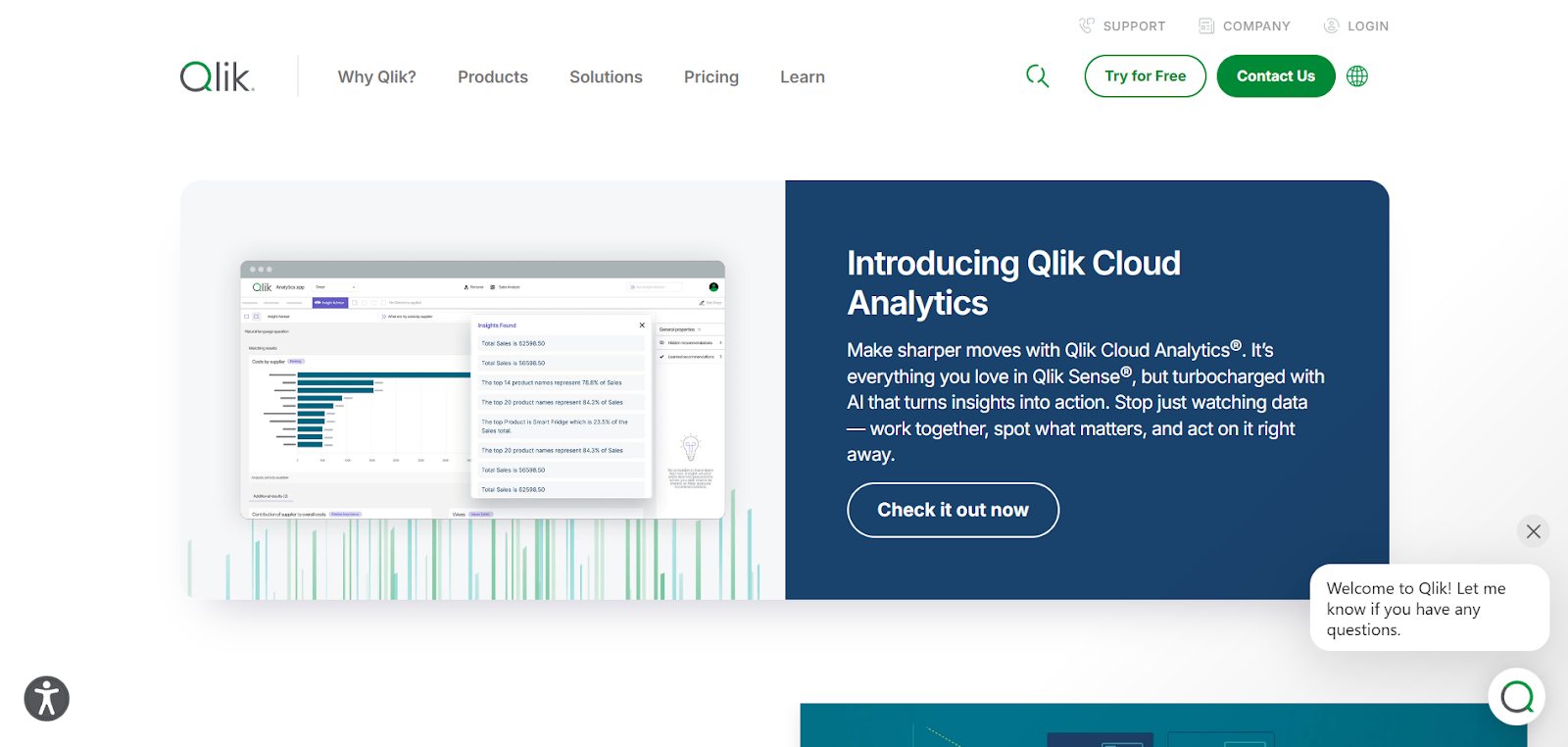
Task: Expand the Products menu
Action: tap(492, 76)
